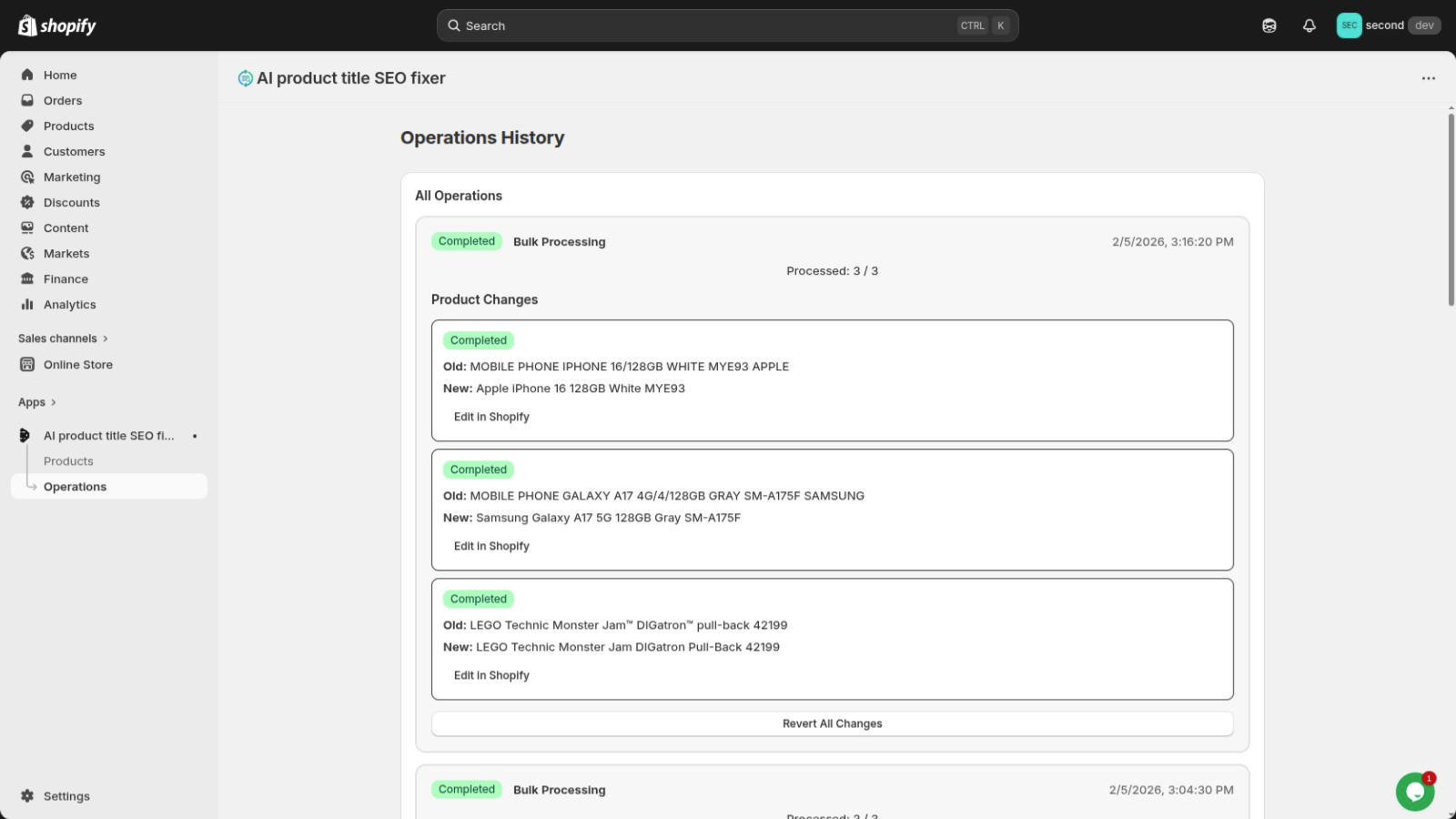Open the Online Store channel
The image size is (1456, 819).
point(77,364)
